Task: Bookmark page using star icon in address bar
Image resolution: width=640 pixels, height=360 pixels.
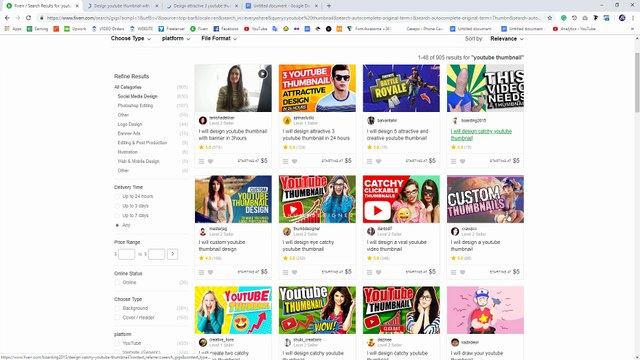Action: click(550, 18)
